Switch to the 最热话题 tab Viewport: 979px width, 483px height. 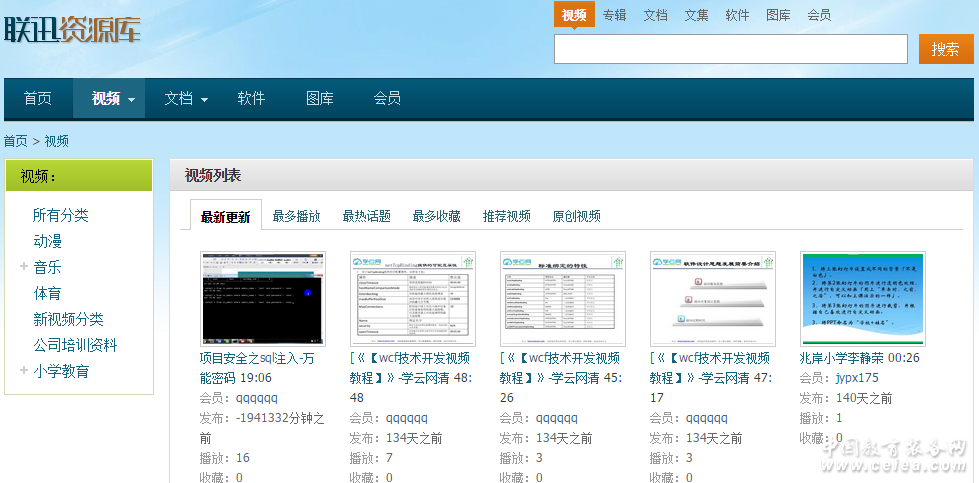click(366, 216)
